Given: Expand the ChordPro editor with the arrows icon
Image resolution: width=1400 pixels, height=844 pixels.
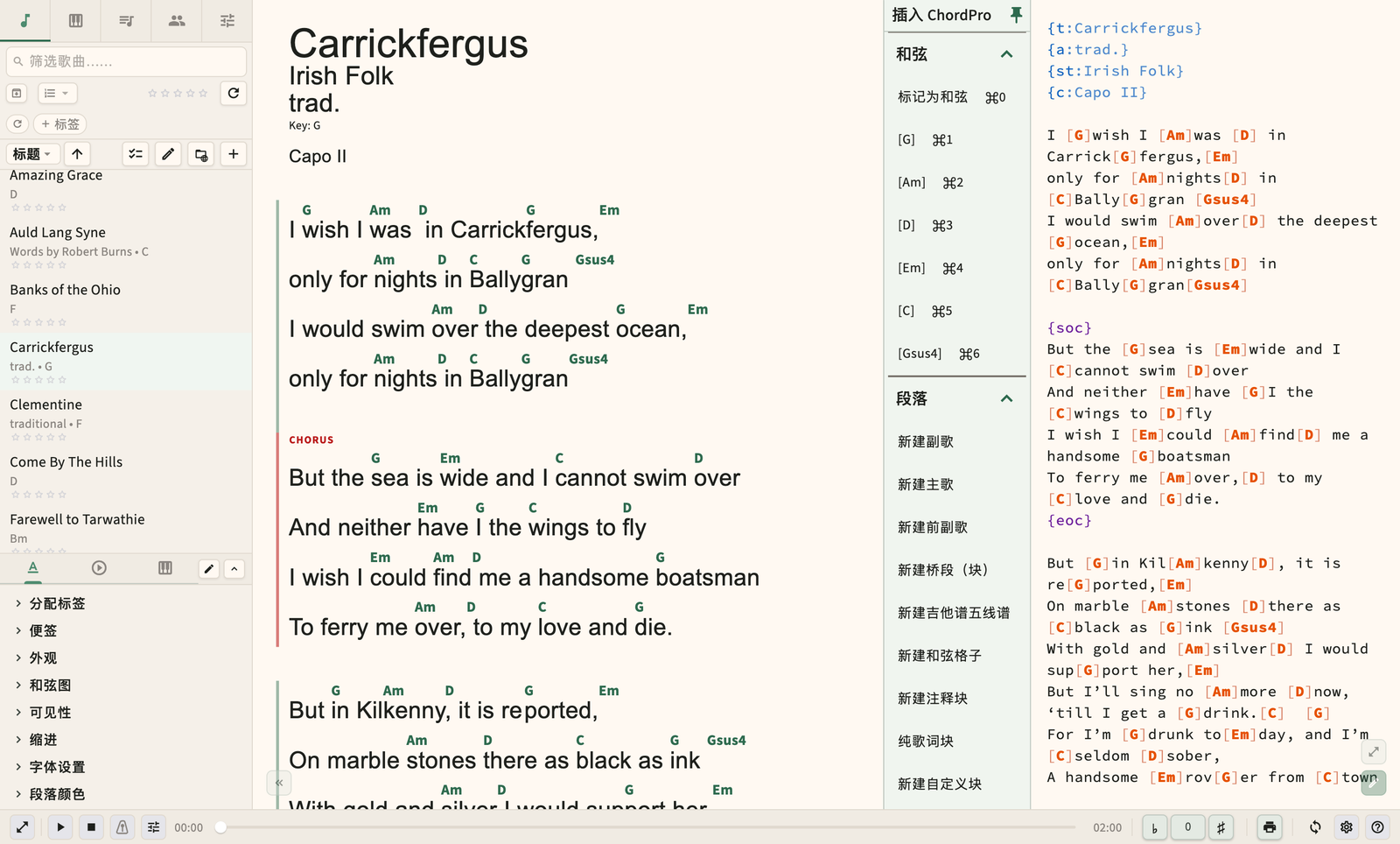Looking at the screenshot, I should click(x=1374, y=751).
